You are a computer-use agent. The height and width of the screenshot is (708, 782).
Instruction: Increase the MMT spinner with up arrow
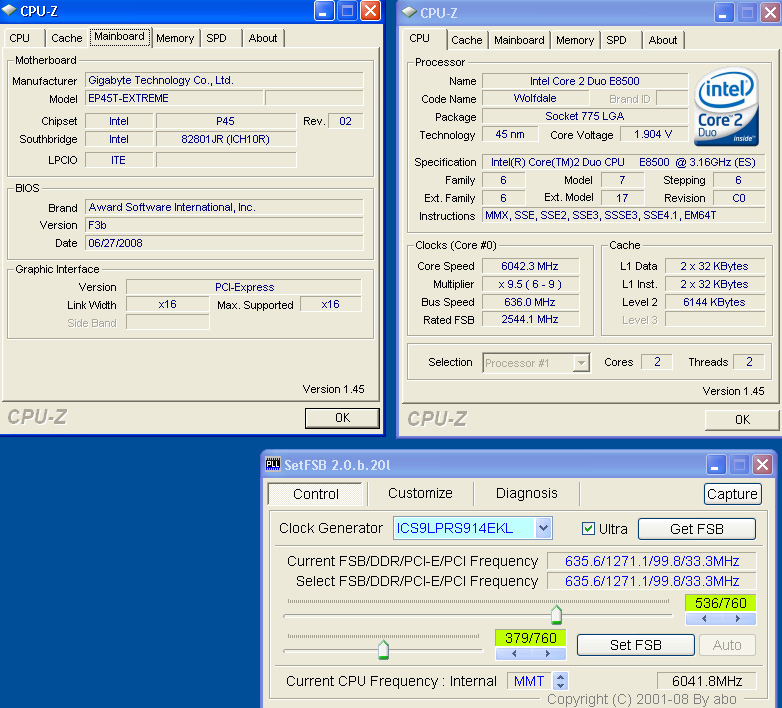[561, 677]
